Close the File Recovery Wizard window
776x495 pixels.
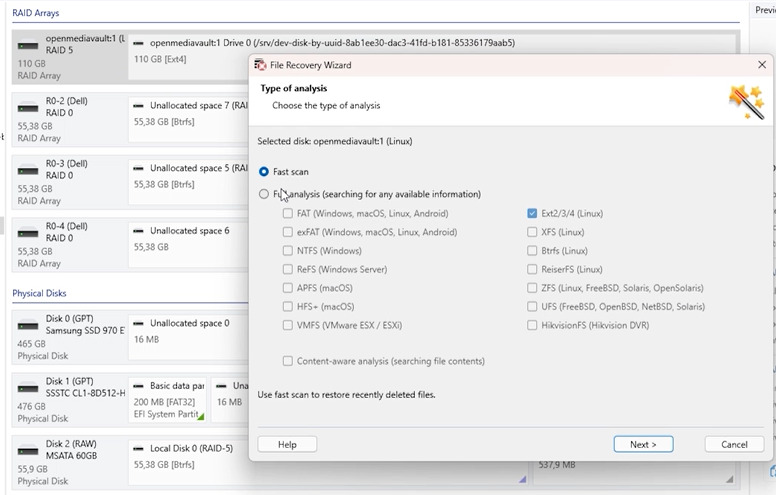click(762, 65)
